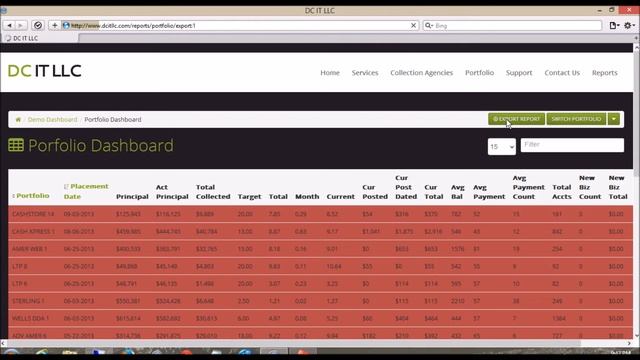Click the breadcrumb home icon

pos(18,120)
